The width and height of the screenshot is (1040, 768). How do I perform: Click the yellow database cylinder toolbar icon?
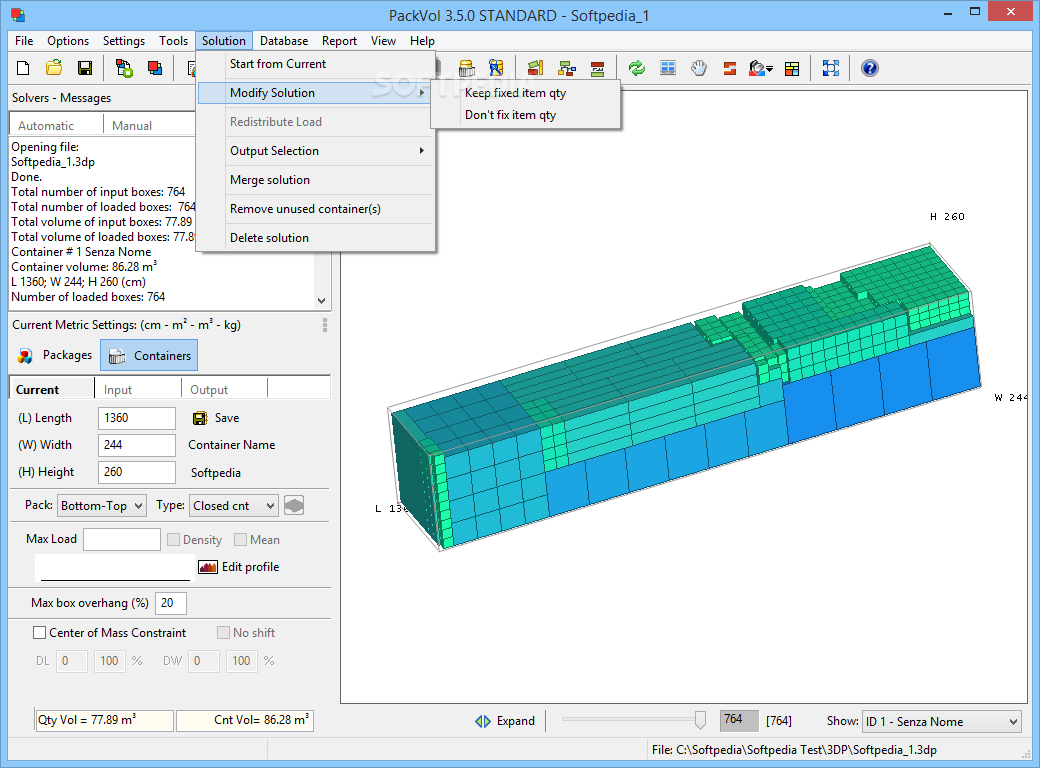click(x=467, y=68)
